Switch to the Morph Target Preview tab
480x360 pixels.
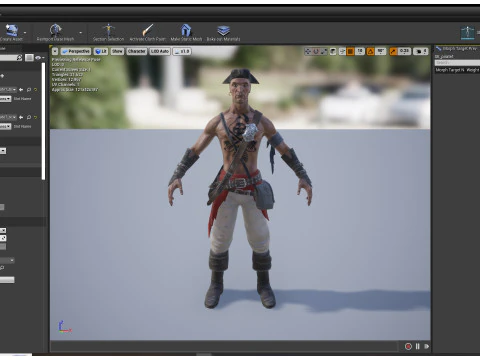pos(457,49)
